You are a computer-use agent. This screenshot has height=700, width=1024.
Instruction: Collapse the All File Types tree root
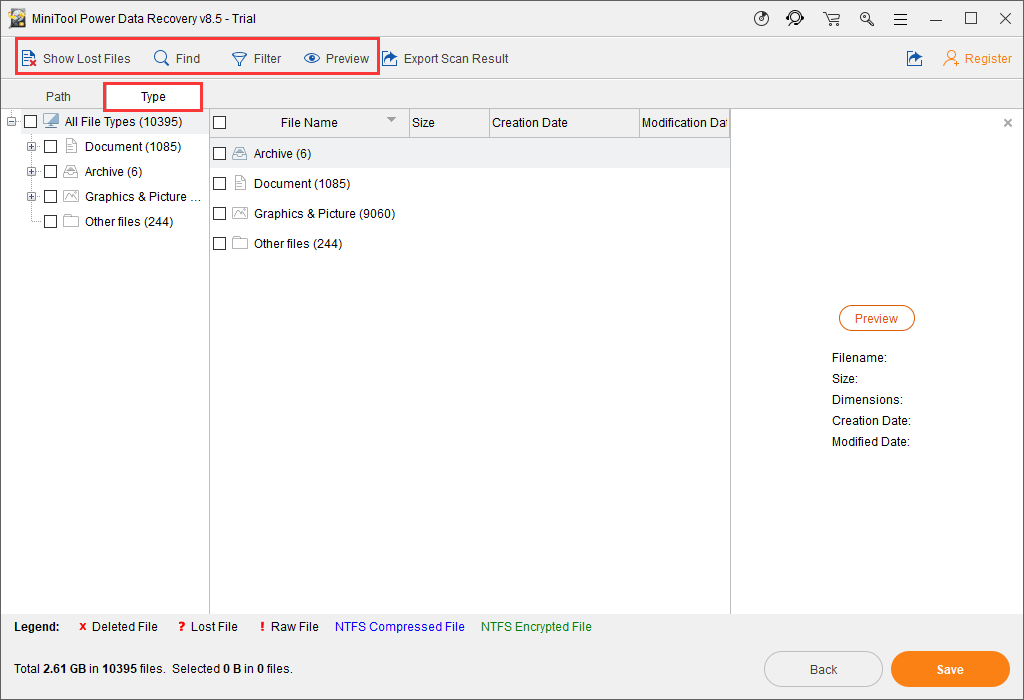12,122
